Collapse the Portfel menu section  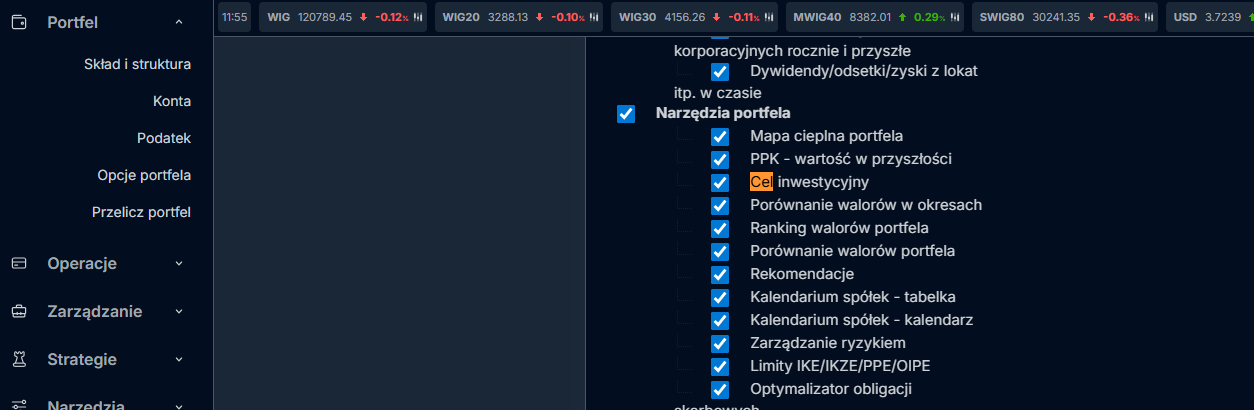click(179, 22)
